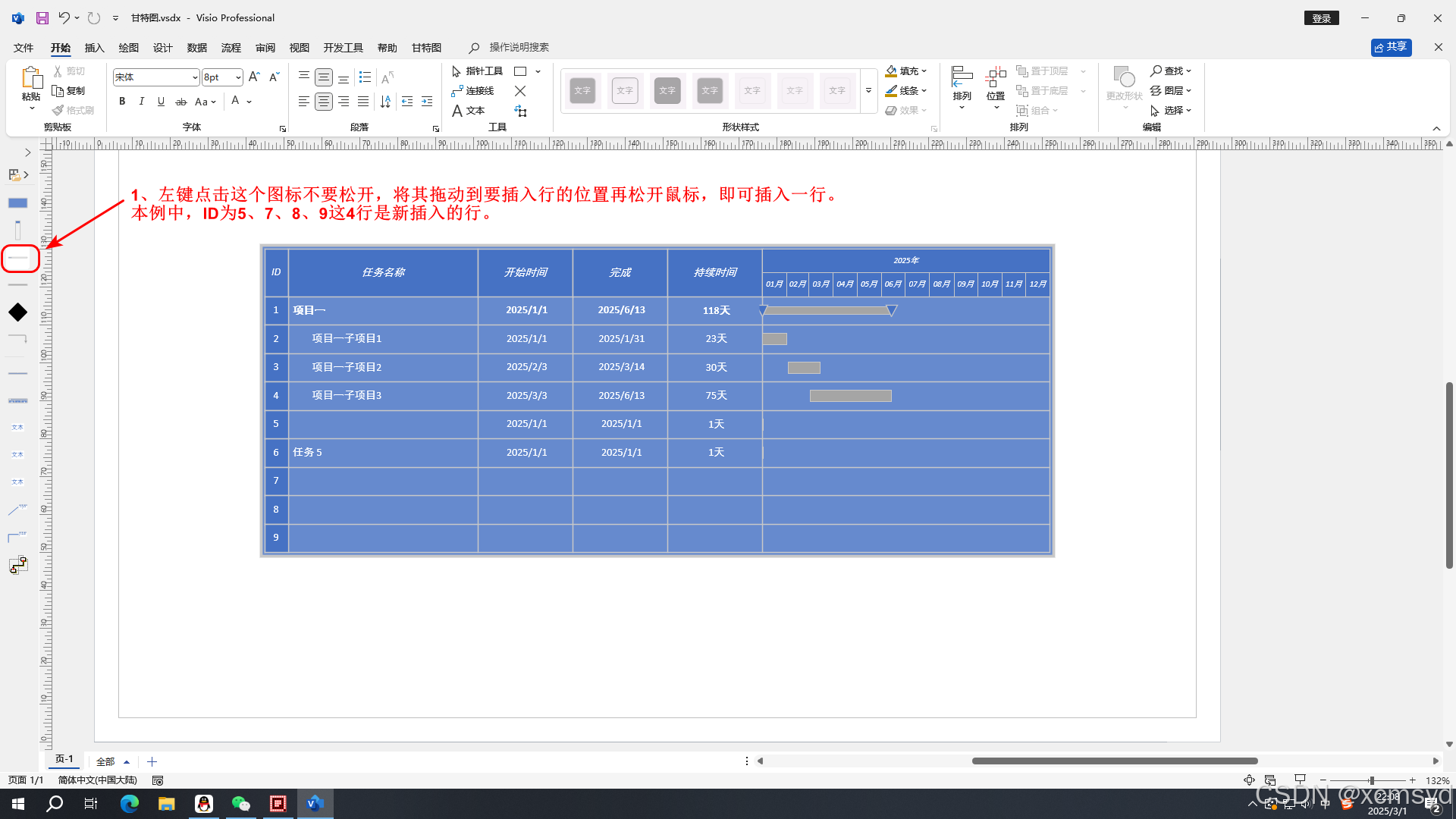Click the increase font size icon
The height and width of the screenshot is (819, 1456).
[x=254, y=77]
